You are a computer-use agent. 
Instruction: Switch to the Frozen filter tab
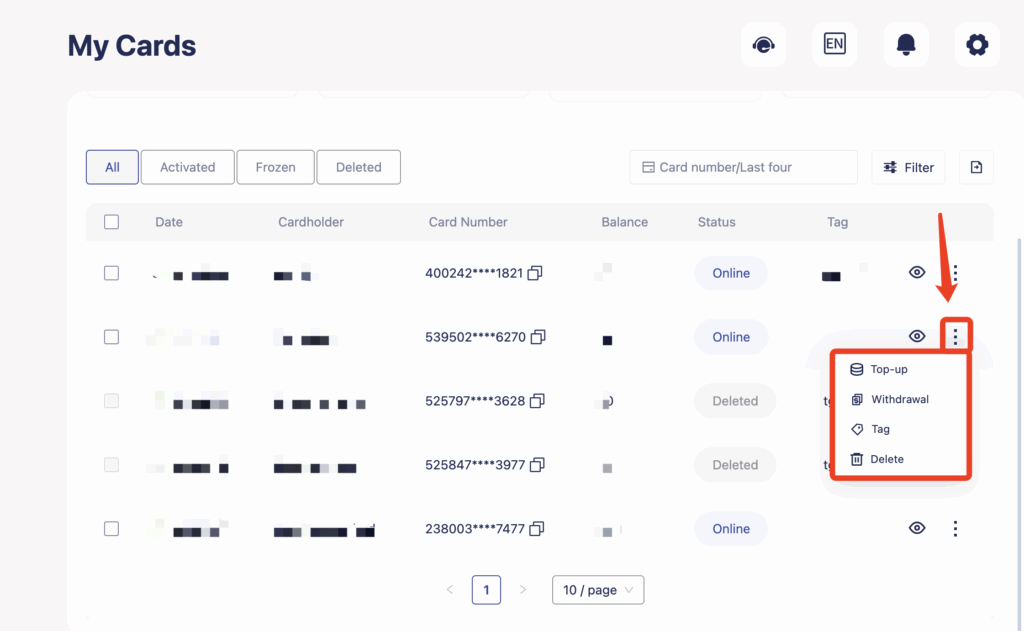click(x=275, y=167)
